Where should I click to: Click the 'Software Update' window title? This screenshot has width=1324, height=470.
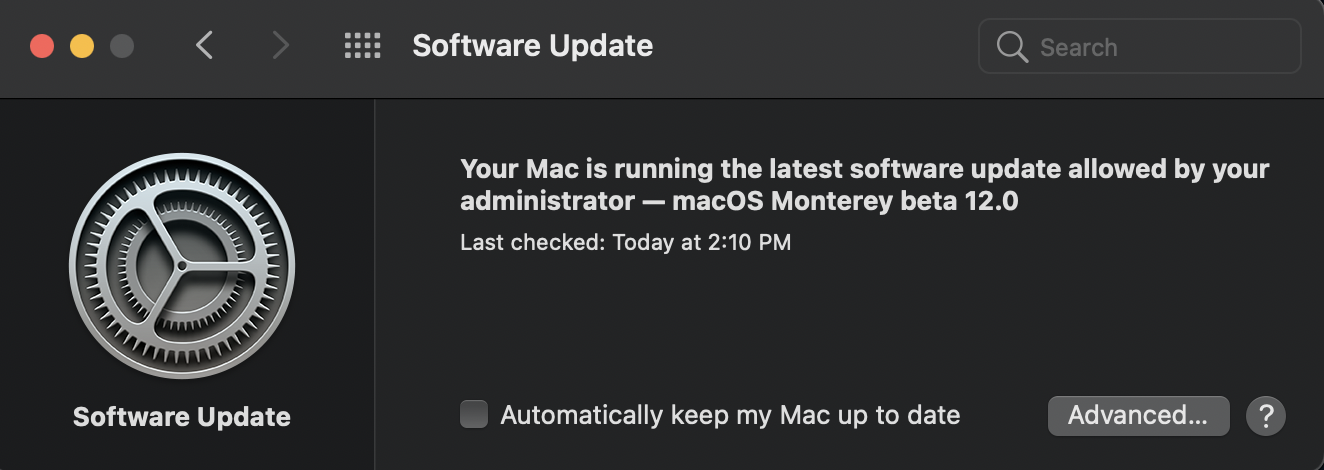tap(533, 46)
